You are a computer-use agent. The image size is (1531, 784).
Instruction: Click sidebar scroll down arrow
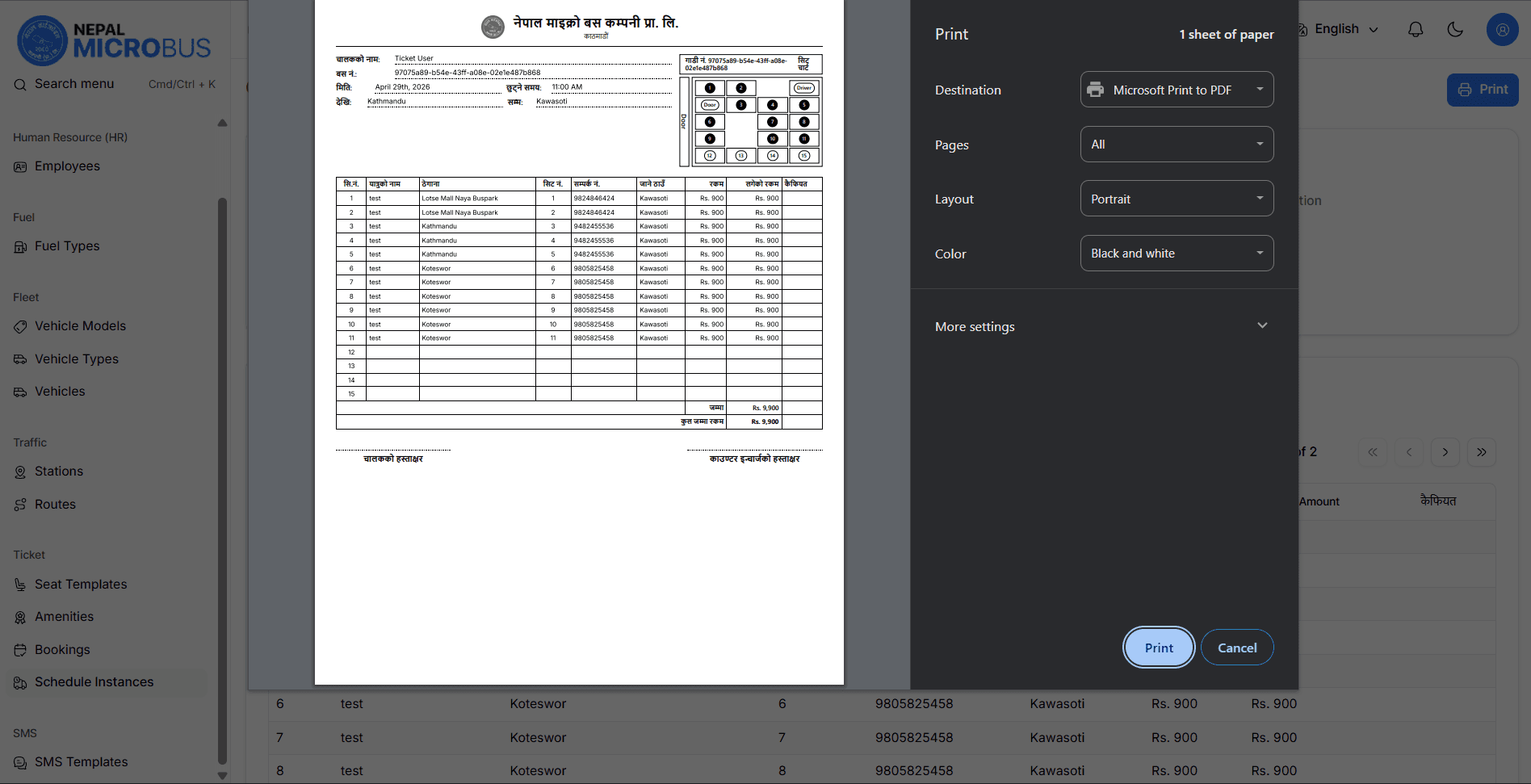222,775
